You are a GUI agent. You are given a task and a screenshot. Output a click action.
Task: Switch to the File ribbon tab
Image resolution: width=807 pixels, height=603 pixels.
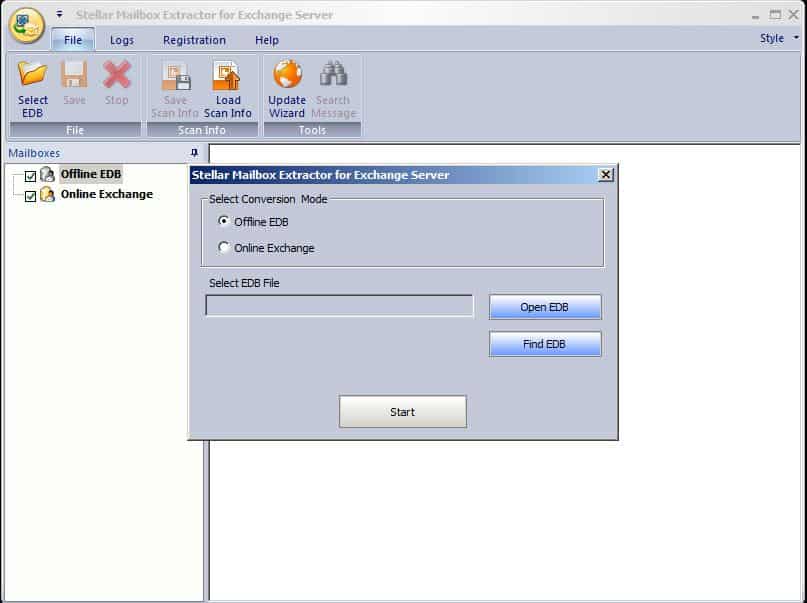[73, 40]
